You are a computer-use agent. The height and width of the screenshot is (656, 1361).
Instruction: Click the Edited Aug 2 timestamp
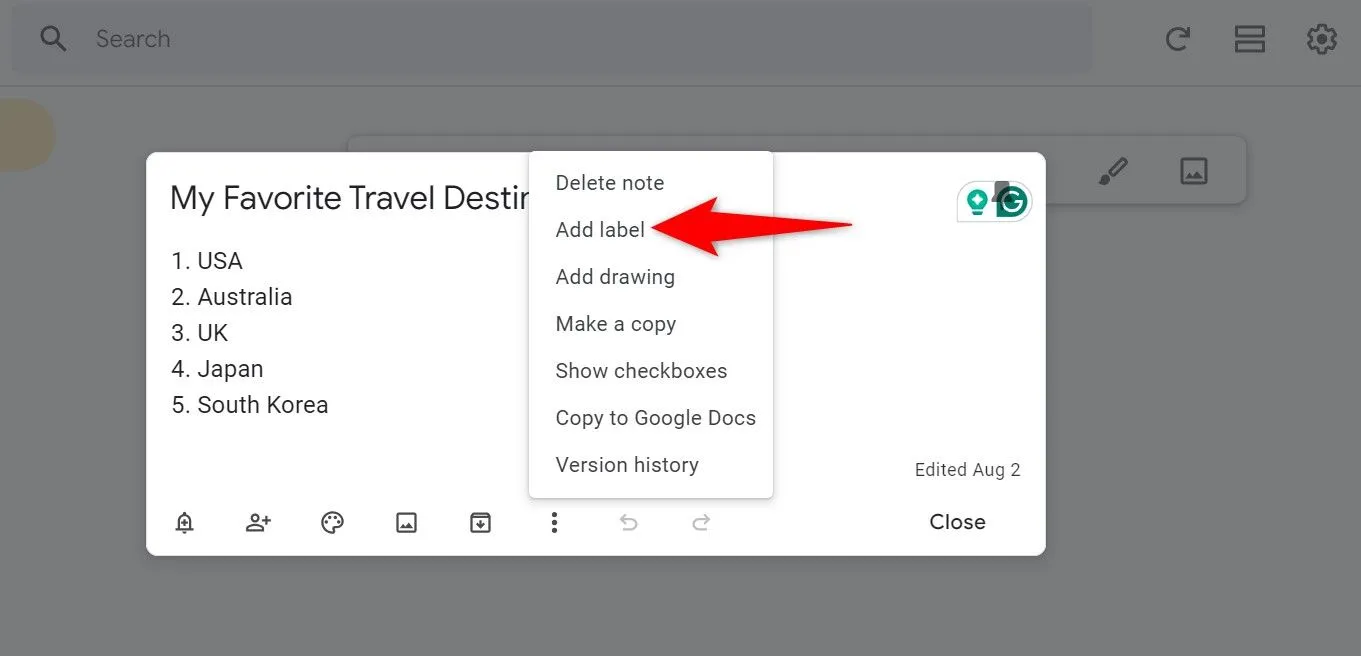point(967,470)
